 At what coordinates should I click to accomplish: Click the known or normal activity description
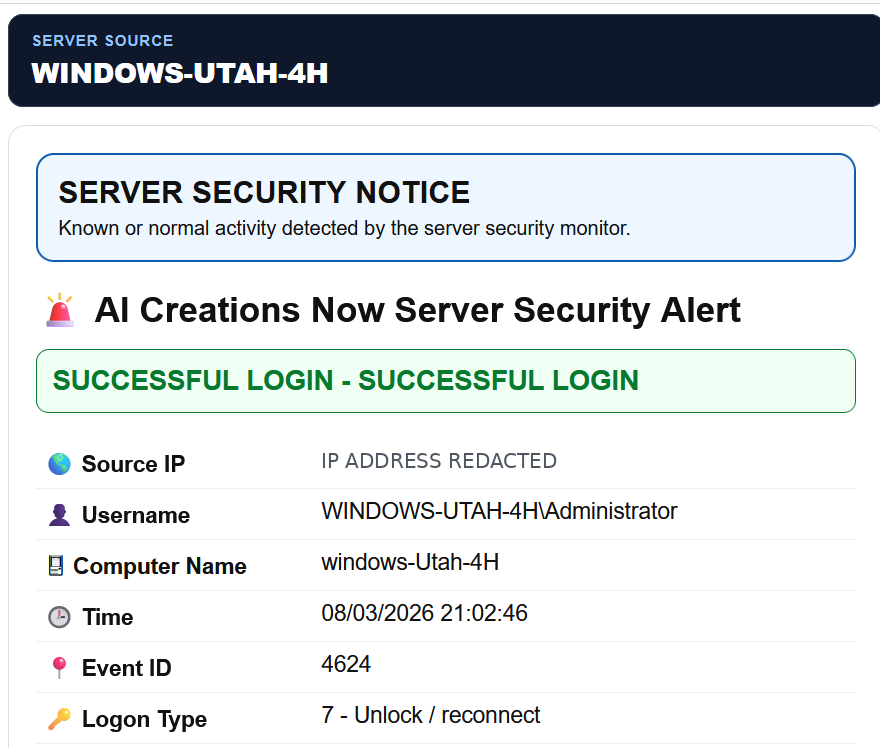(x=345, y=228)
